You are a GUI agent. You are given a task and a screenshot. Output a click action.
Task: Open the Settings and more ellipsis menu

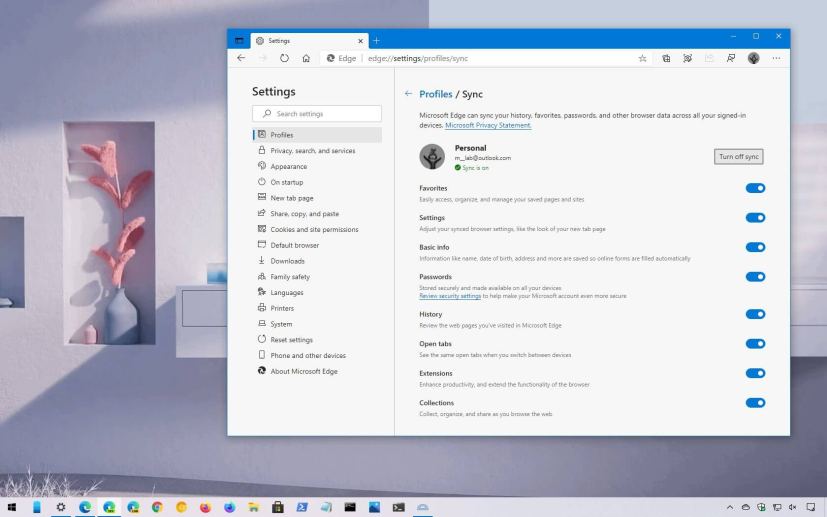tap(776, 58)
